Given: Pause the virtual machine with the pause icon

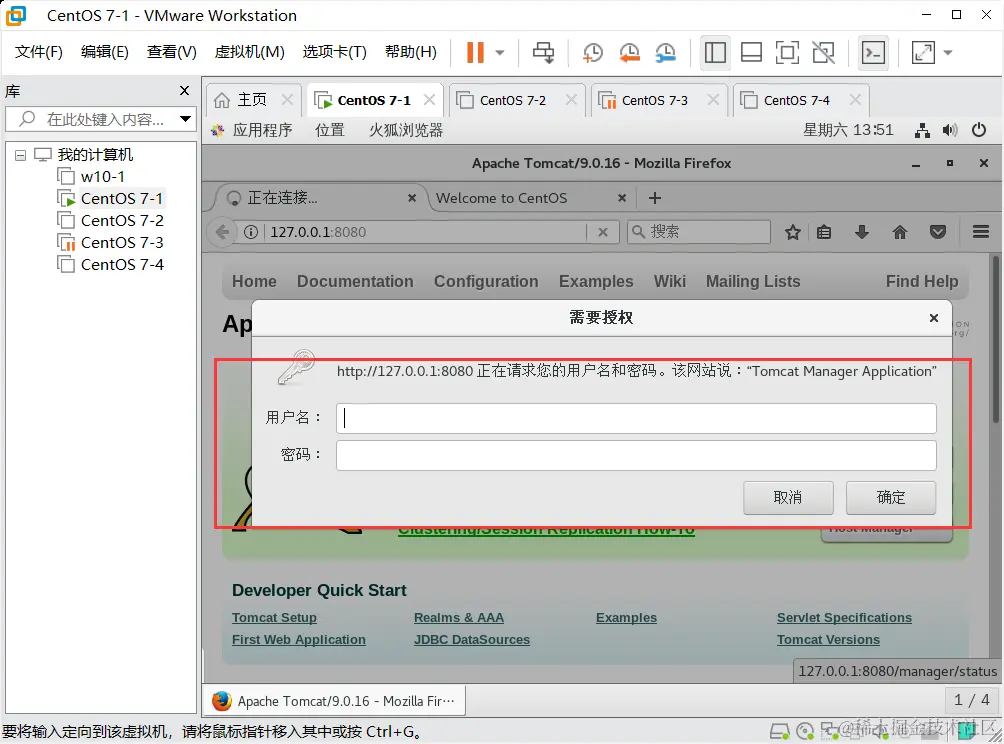Looking at the screenshot, I should point(475,53).
